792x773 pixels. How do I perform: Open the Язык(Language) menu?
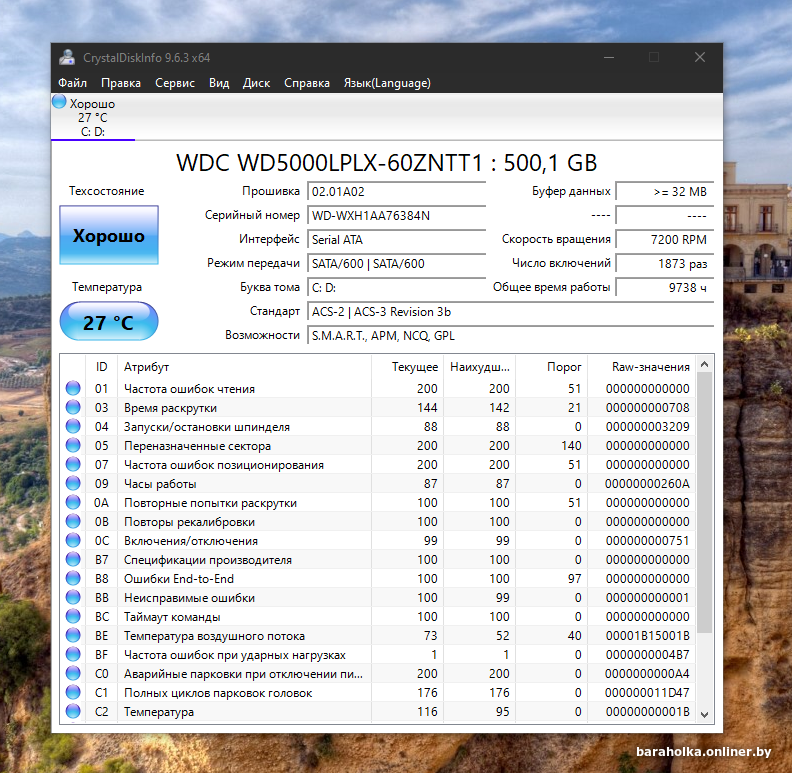pyautogui.click(x=387, y=83)
